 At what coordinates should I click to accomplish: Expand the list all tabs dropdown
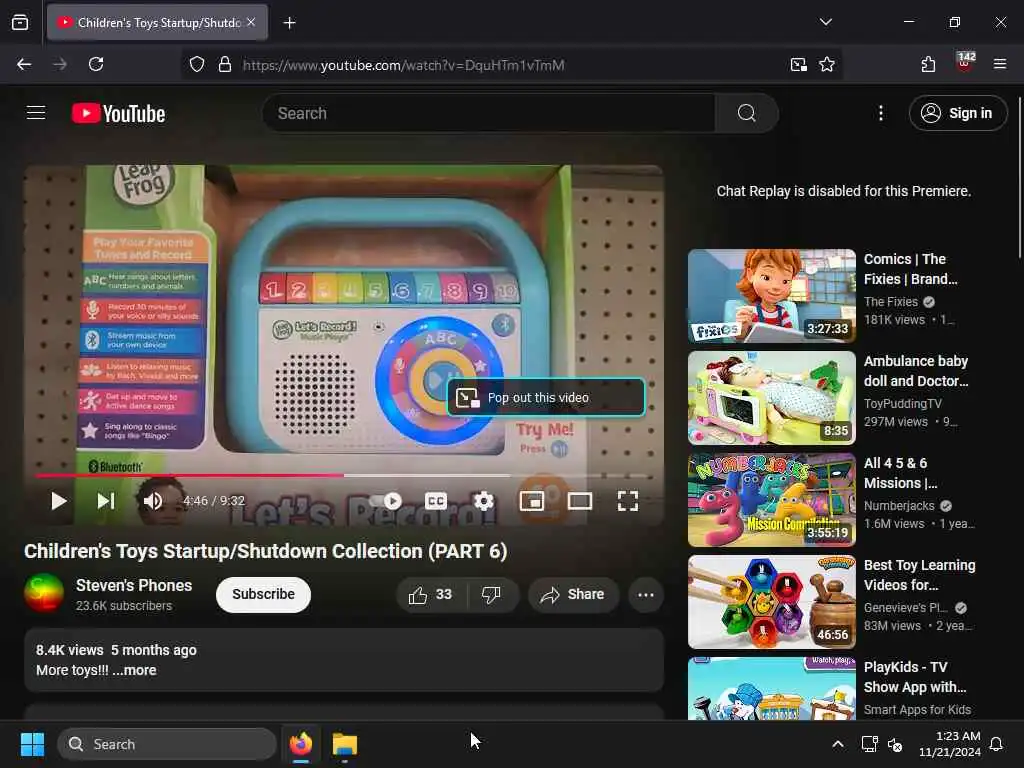[825, 22]
